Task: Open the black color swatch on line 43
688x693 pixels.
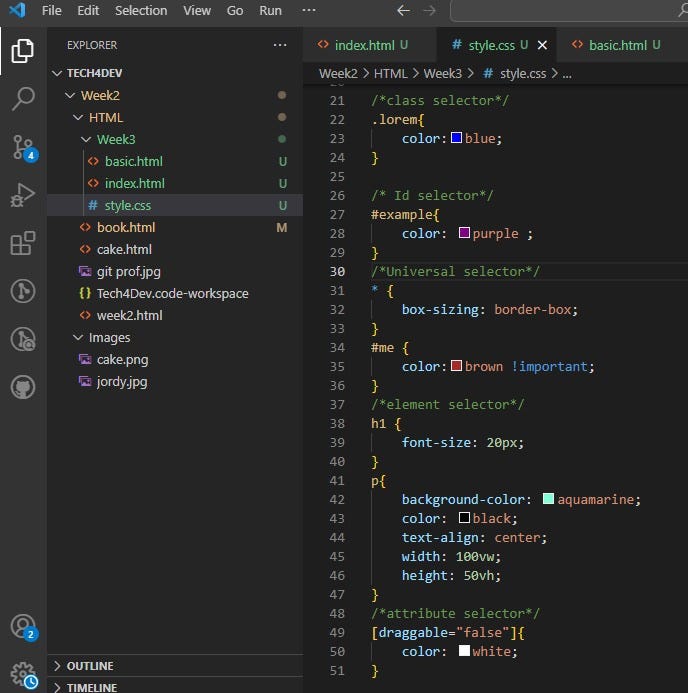Action: tap(464, 518)
